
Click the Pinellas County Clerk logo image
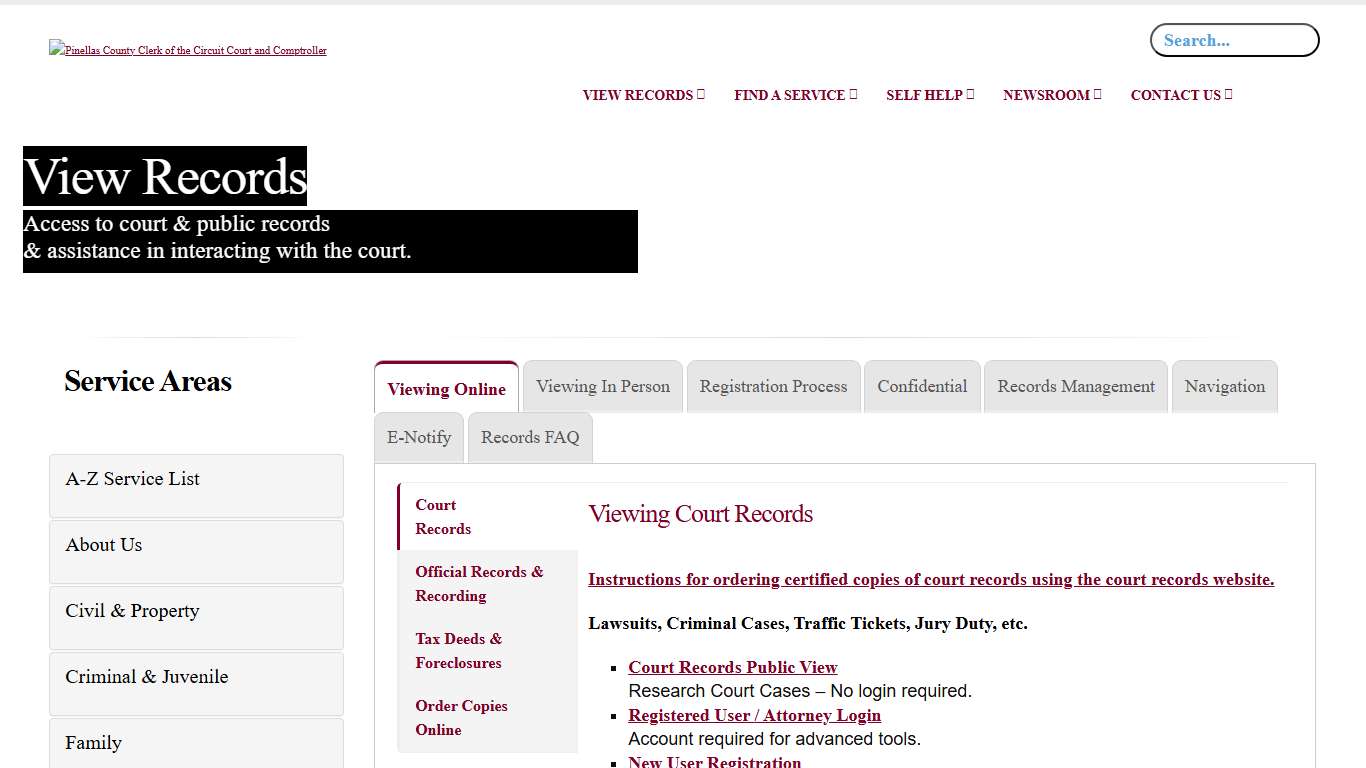pos(188,50)
